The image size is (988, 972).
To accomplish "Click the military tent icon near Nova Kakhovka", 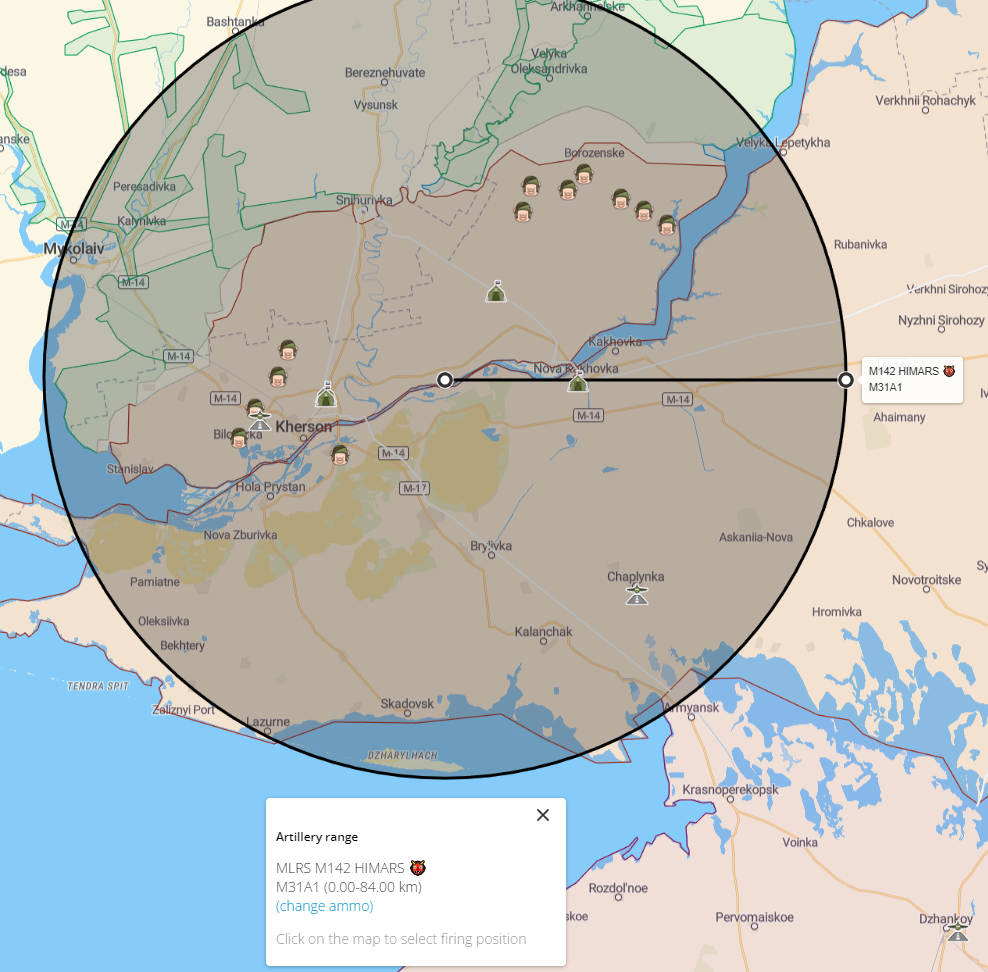I will tap(578, 382).
